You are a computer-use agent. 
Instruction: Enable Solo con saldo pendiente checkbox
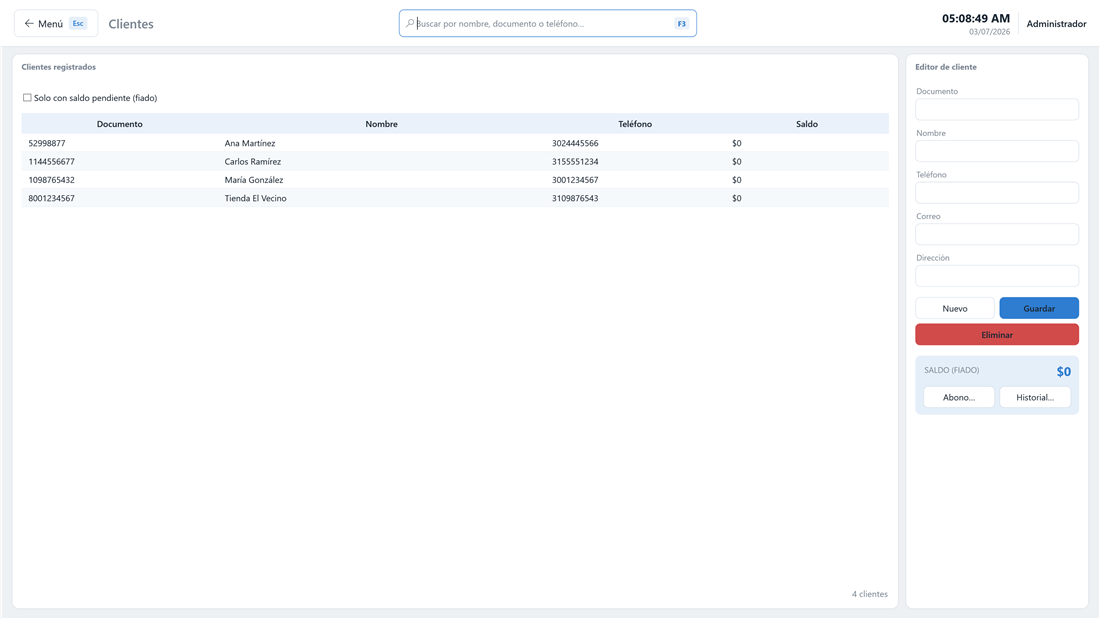27,98
